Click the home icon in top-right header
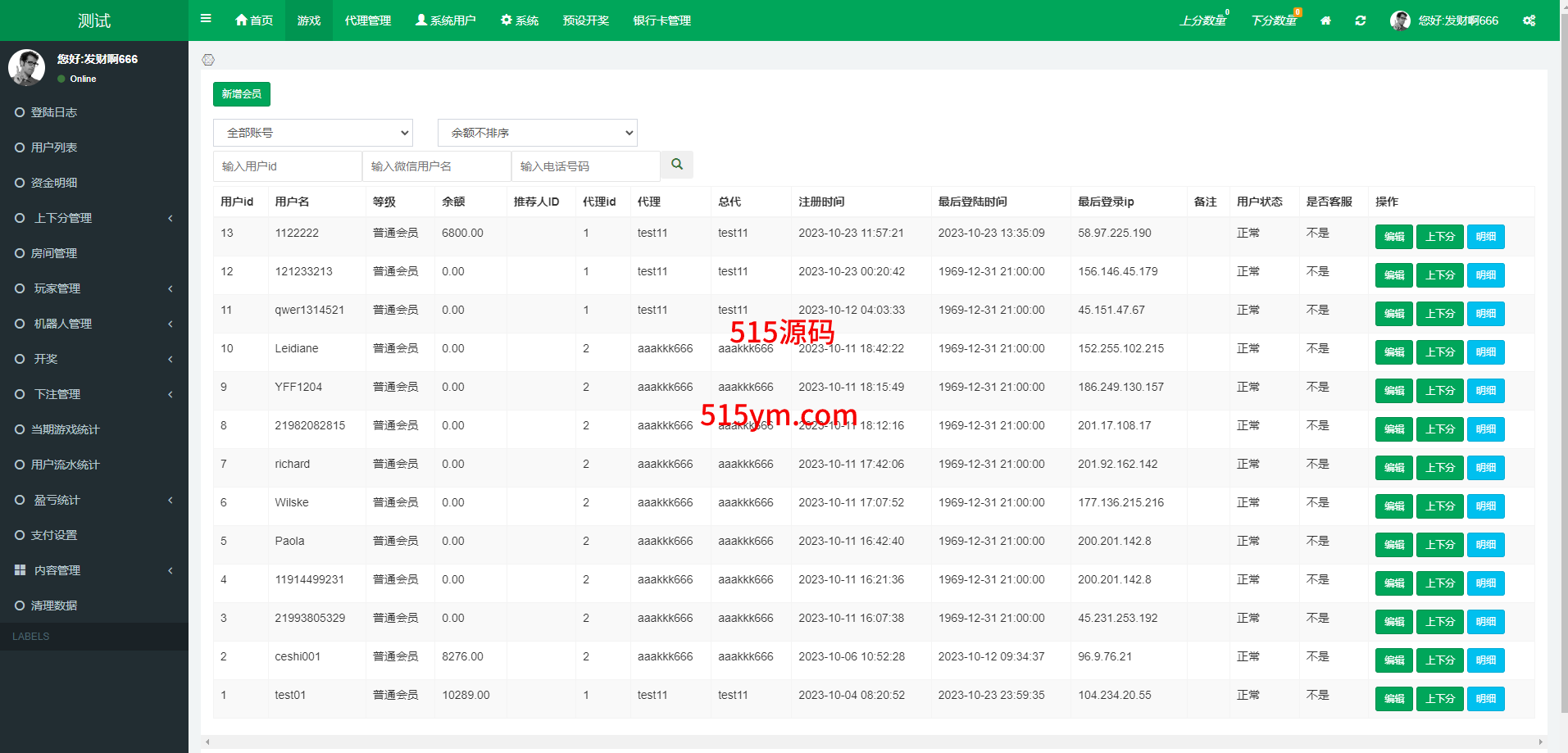This screenshot has width=1568, height=753. [1325, 20]
